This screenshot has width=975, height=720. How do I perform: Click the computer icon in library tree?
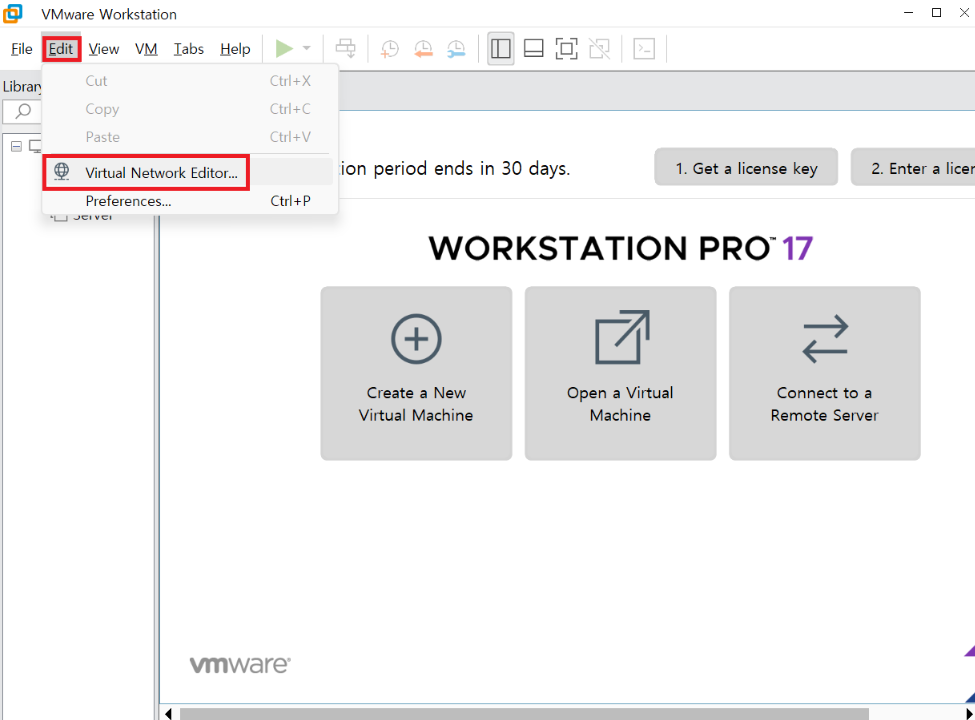coord(35,147)
